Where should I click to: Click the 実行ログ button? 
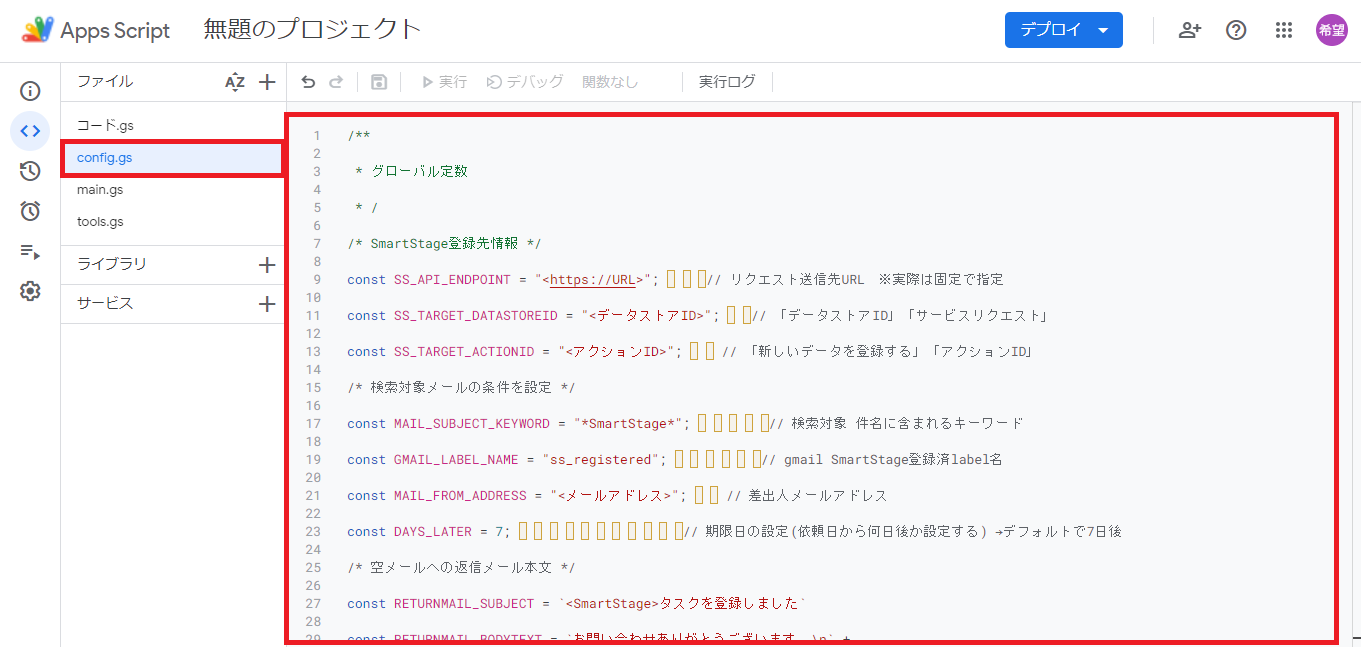[727, 82]
